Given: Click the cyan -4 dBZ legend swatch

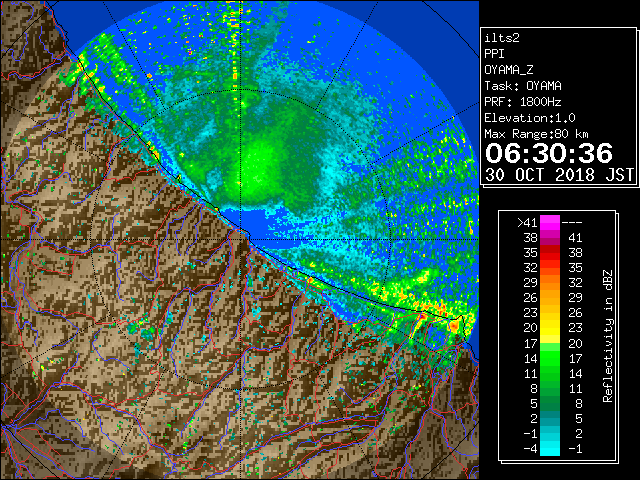Looking at the screenshot, I should coord(550,449).
